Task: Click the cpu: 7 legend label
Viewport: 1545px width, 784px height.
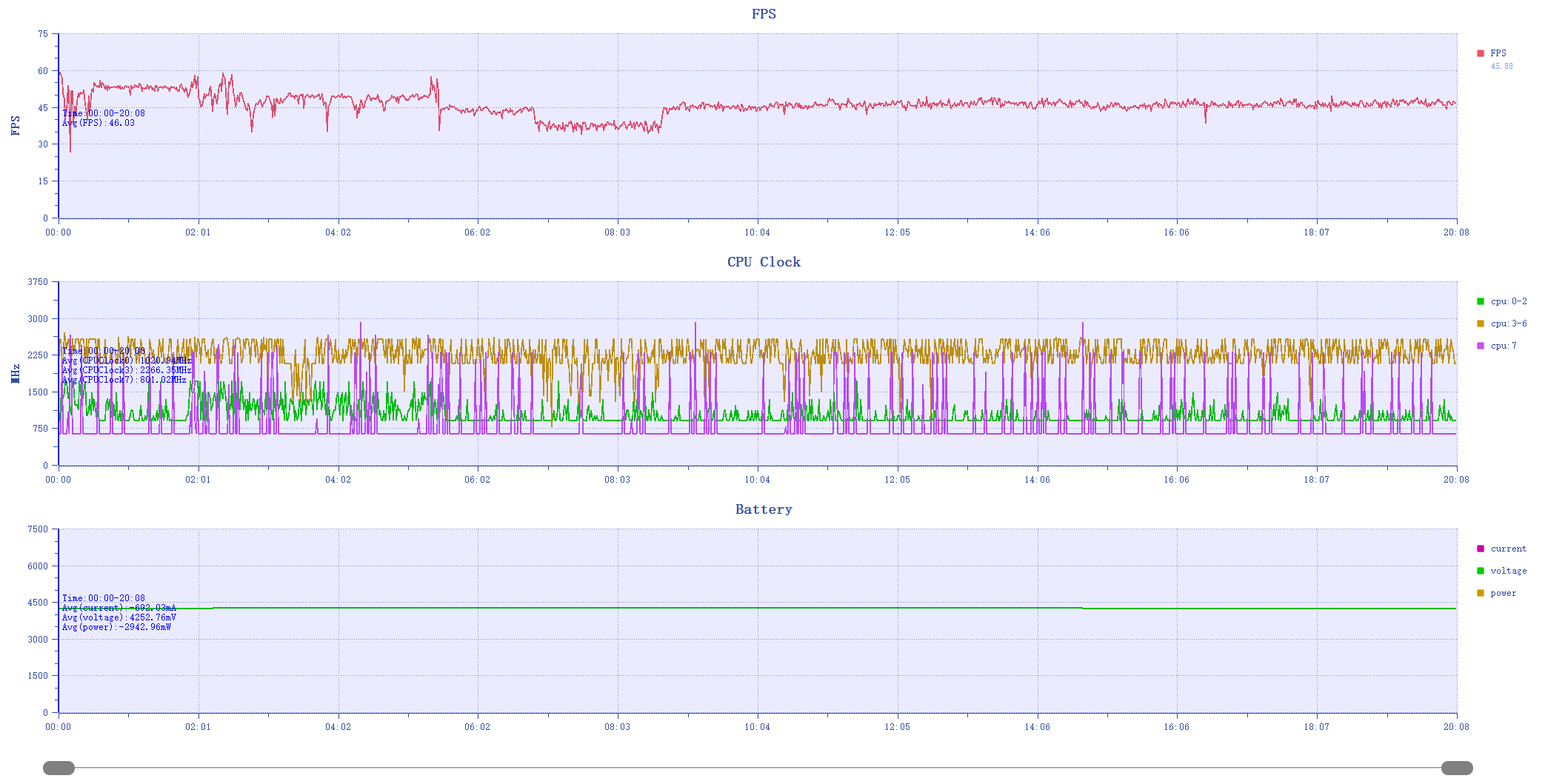Action: 1504,346
